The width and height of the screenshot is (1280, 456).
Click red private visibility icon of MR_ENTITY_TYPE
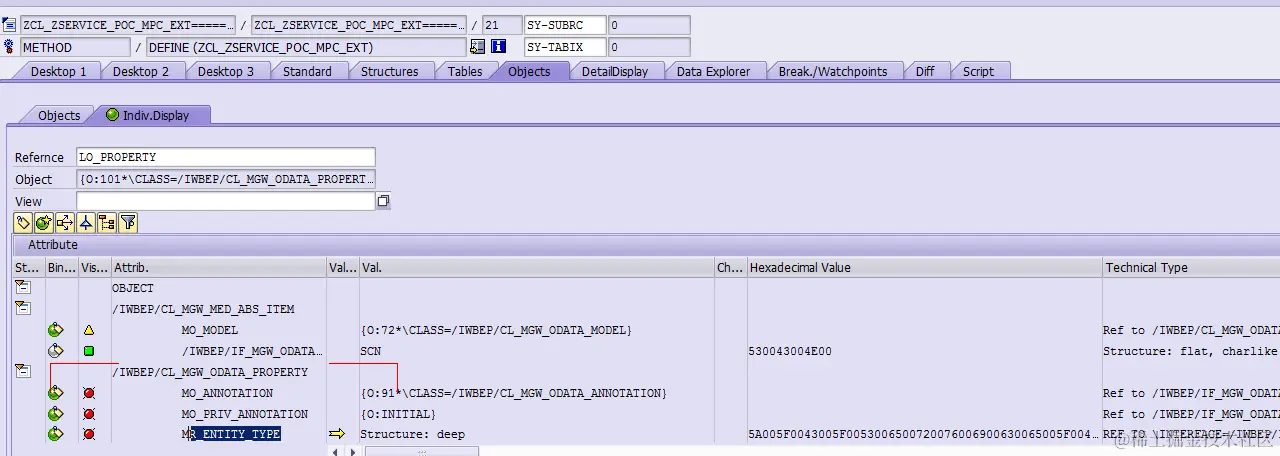coord(89,434)
